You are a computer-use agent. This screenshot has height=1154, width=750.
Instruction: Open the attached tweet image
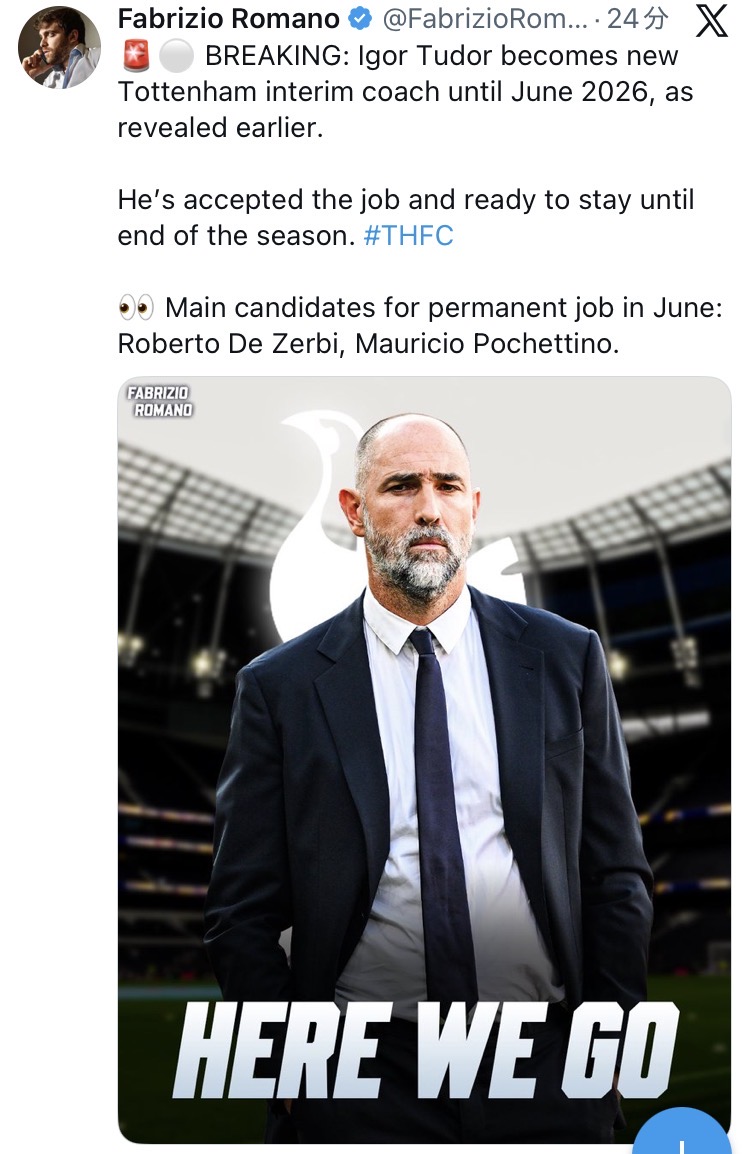click(424, 760)
